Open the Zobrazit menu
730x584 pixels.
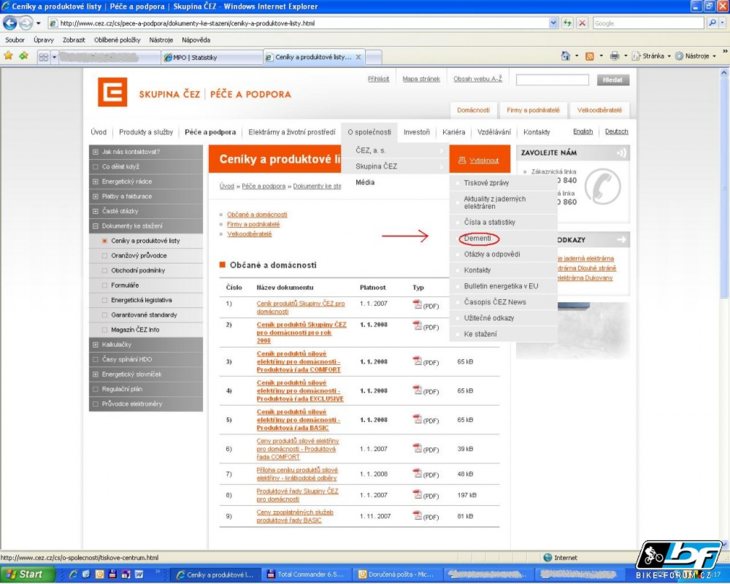click(x=74, y=40)
